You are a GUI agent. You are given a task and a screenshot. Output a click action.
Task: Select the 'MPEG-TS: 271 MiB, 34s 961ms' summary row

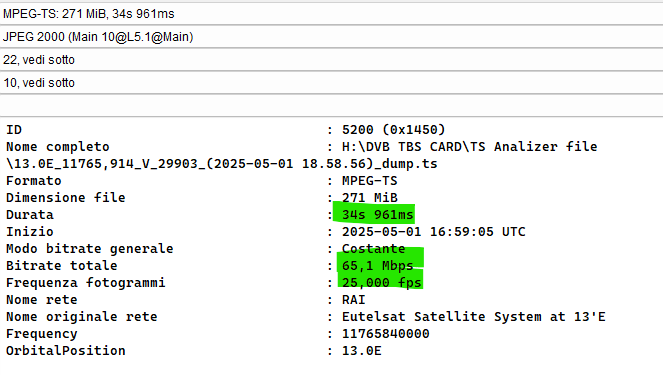(x=332, y=14)
